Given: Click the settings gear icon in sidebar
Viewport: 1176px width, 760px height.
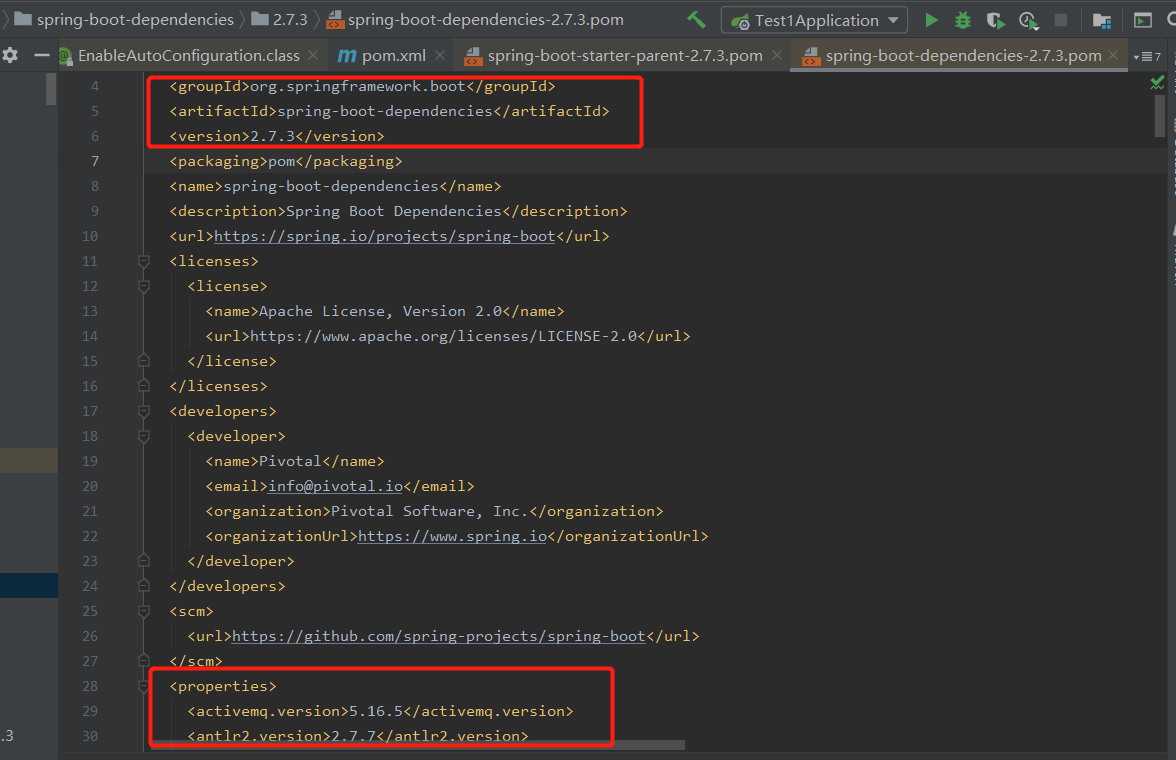Looking at the screenshot, I should [x=10, y=55].
